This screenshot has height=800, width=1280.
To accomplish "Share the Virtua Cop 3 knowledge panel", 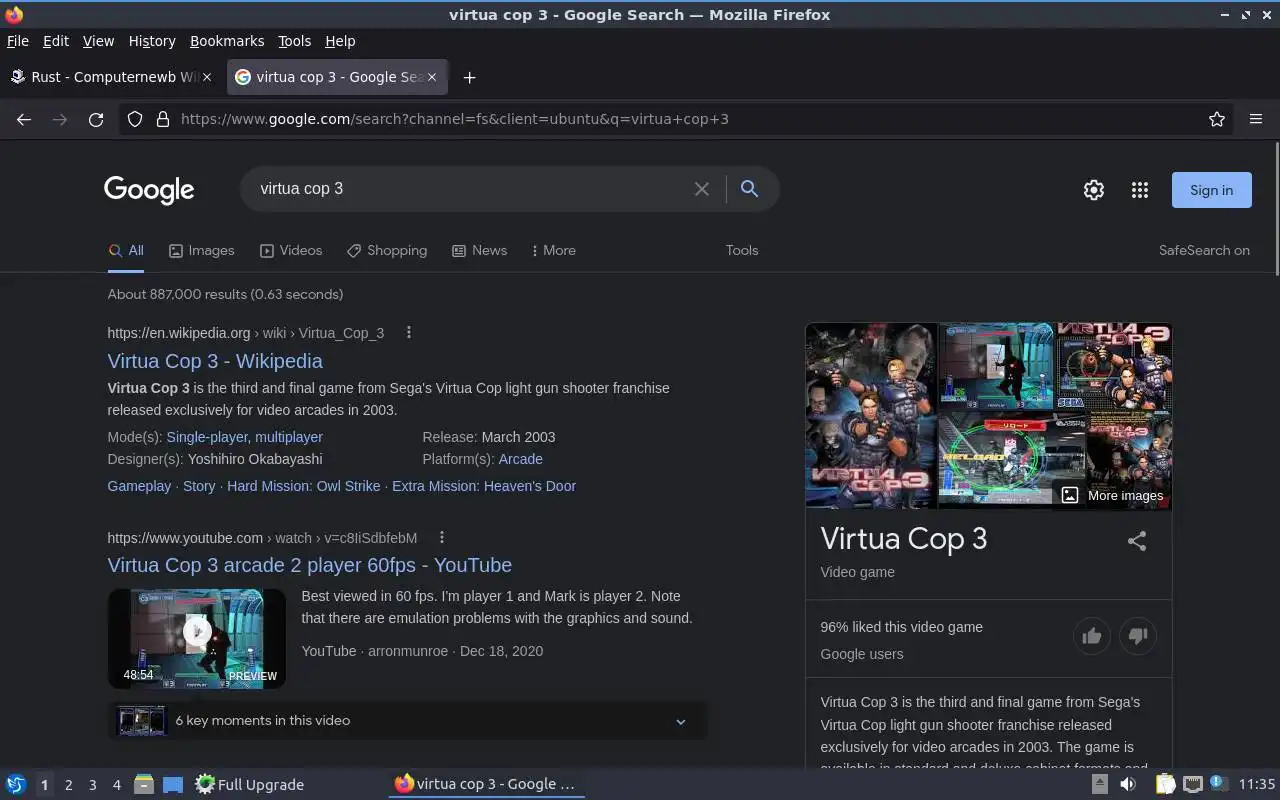I will click(x=1137, y=541).
